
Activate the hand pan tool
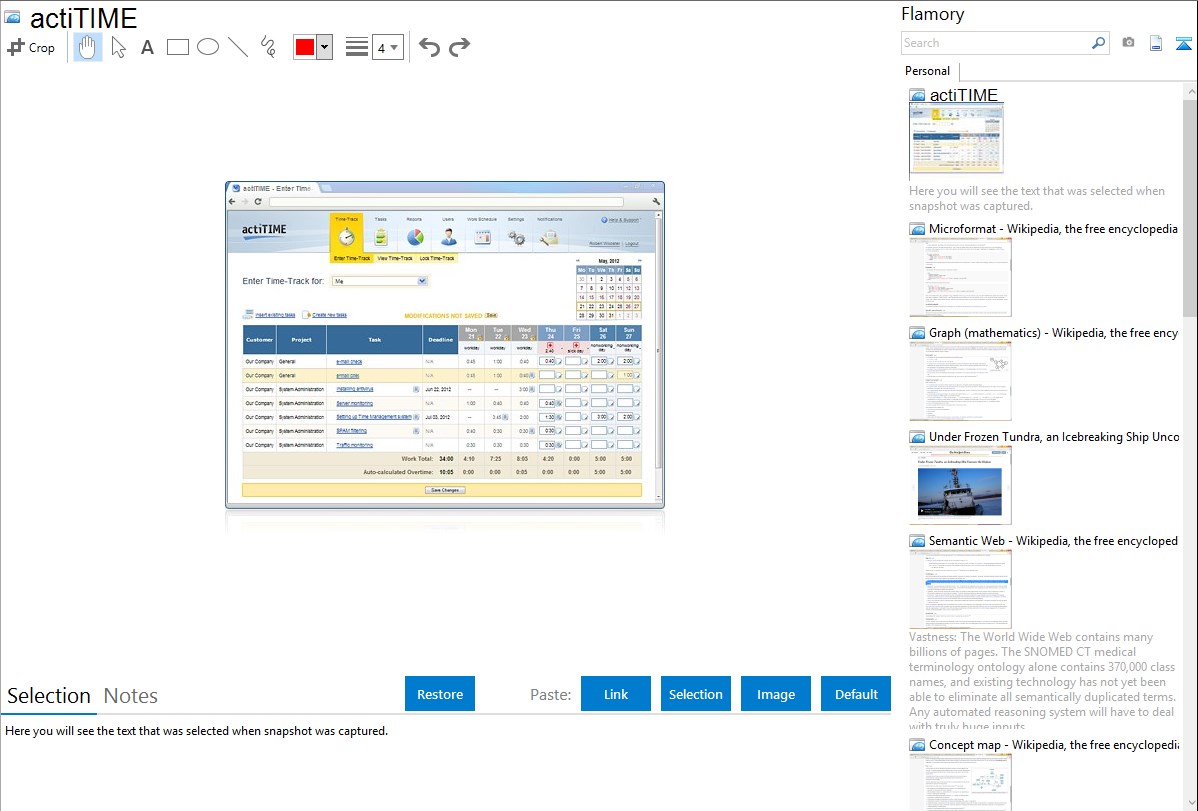[x=87, y=47]
